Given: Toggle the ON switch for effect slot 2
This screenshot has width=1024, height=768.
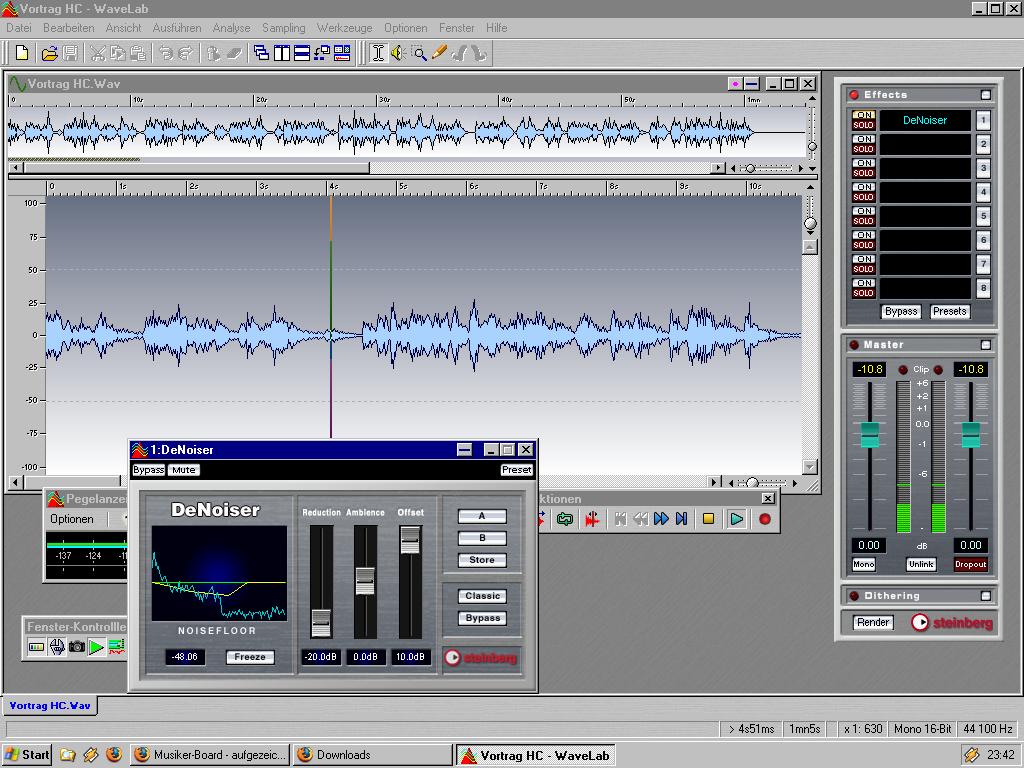Looking at the screenshot, I should pyautogui.click(x=863, y=139).
